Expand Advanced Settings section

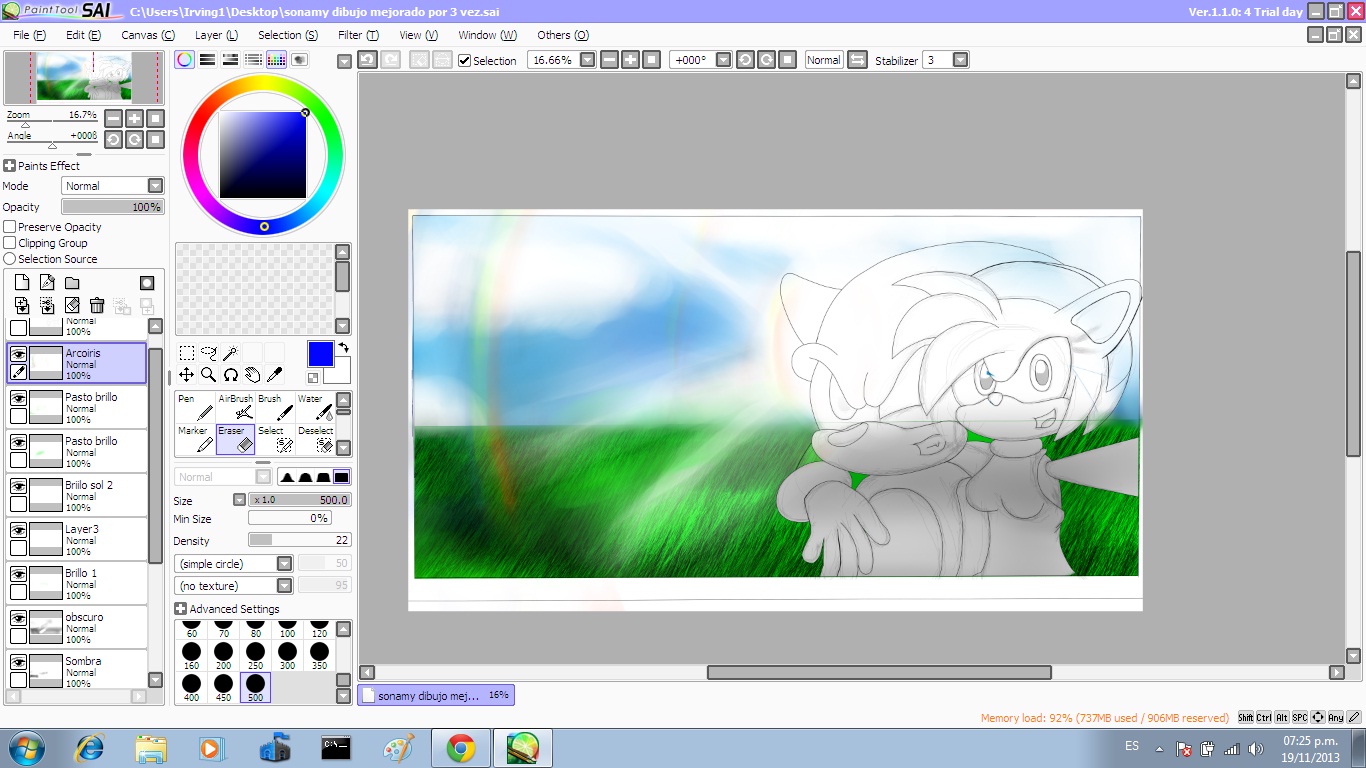180,609
